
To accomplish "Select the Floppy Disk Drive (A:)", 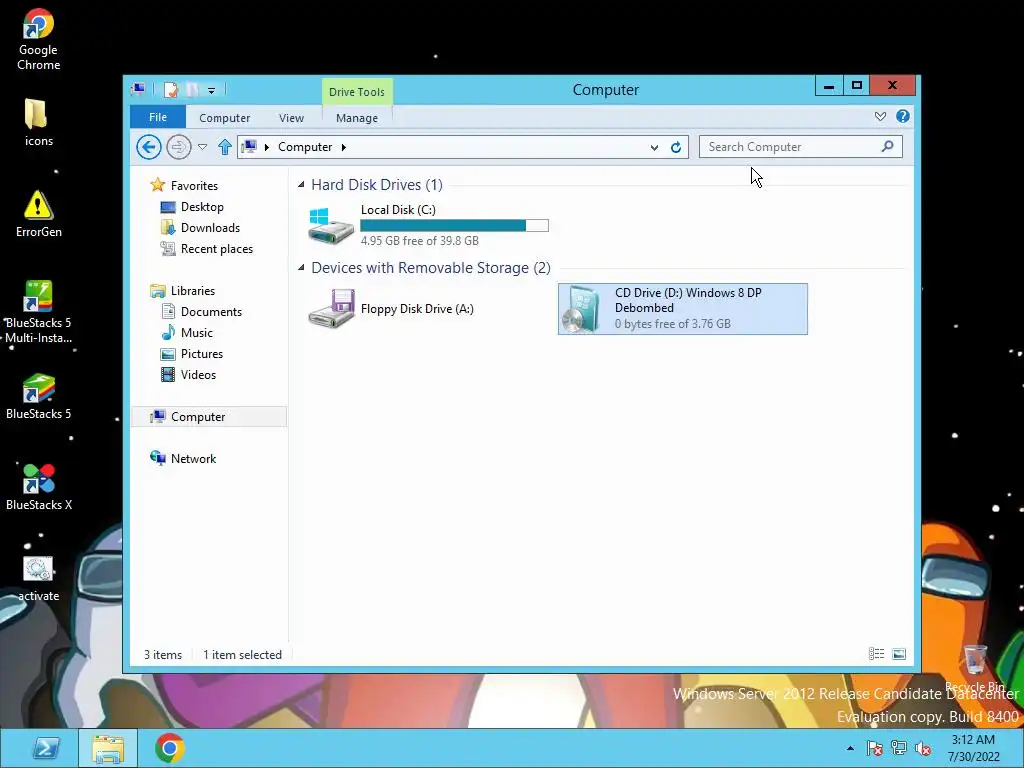I will pyautogui.click(x=392, y=309).
